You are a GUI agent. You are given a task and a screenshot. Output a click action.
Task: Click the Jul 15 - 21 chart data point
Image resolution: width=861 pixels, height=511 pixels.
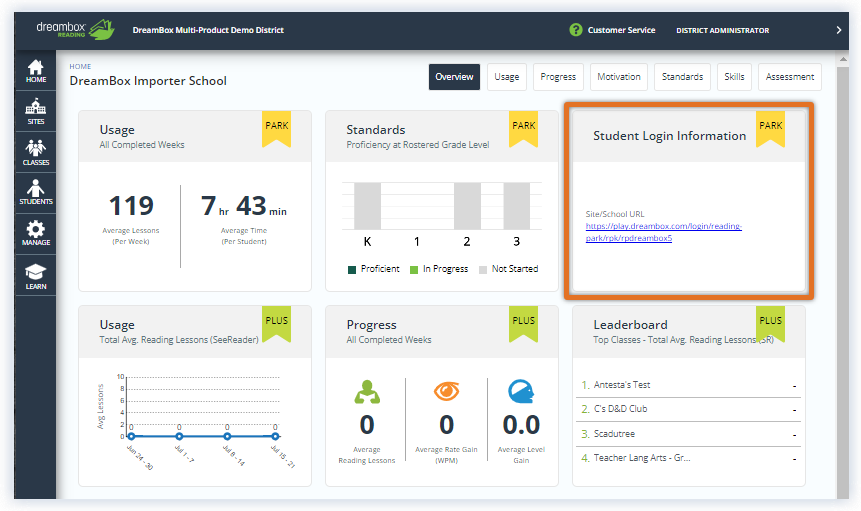(275, 436)
